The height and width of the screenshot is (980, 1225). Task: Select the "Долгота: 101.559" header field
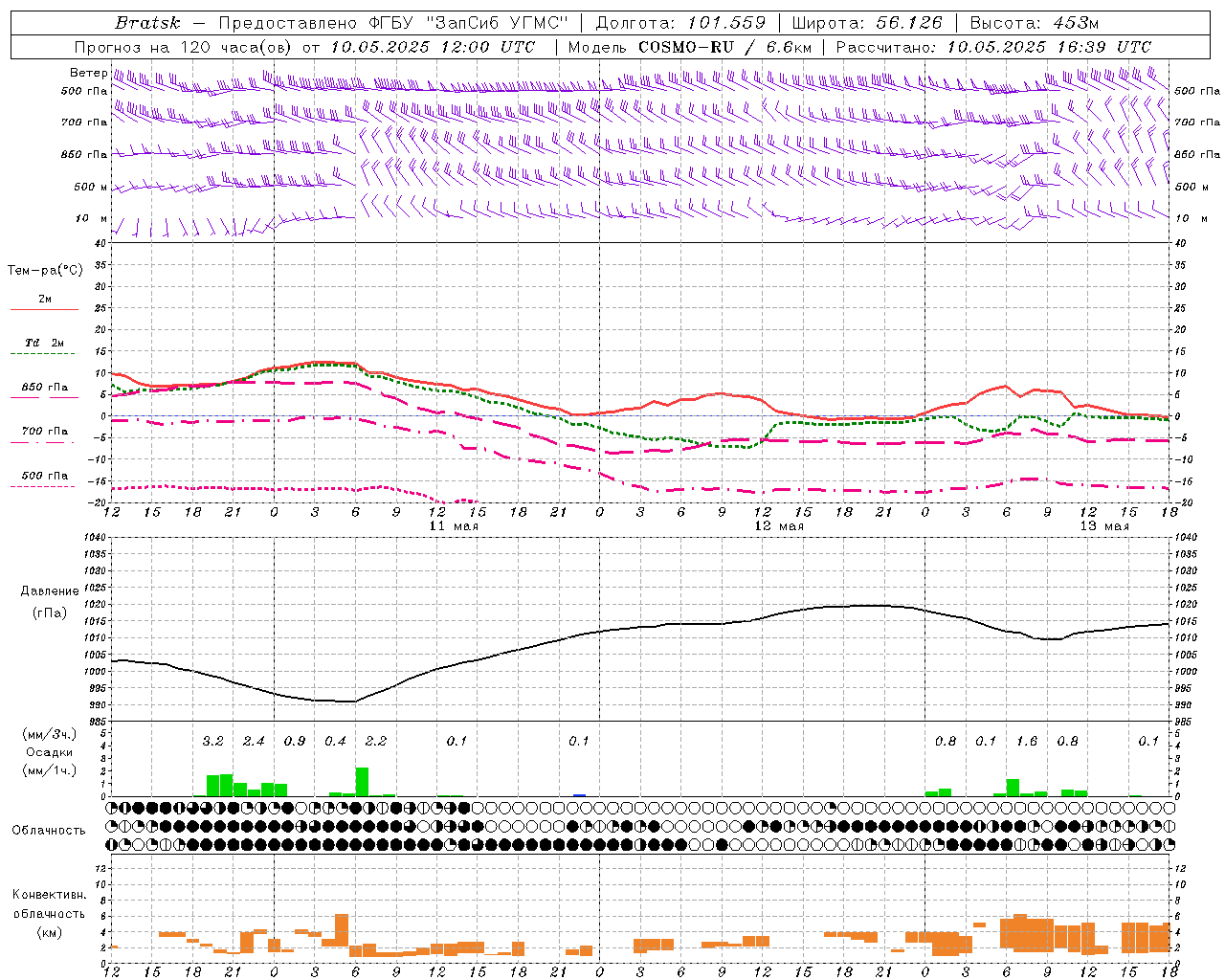tap(680, 22)
